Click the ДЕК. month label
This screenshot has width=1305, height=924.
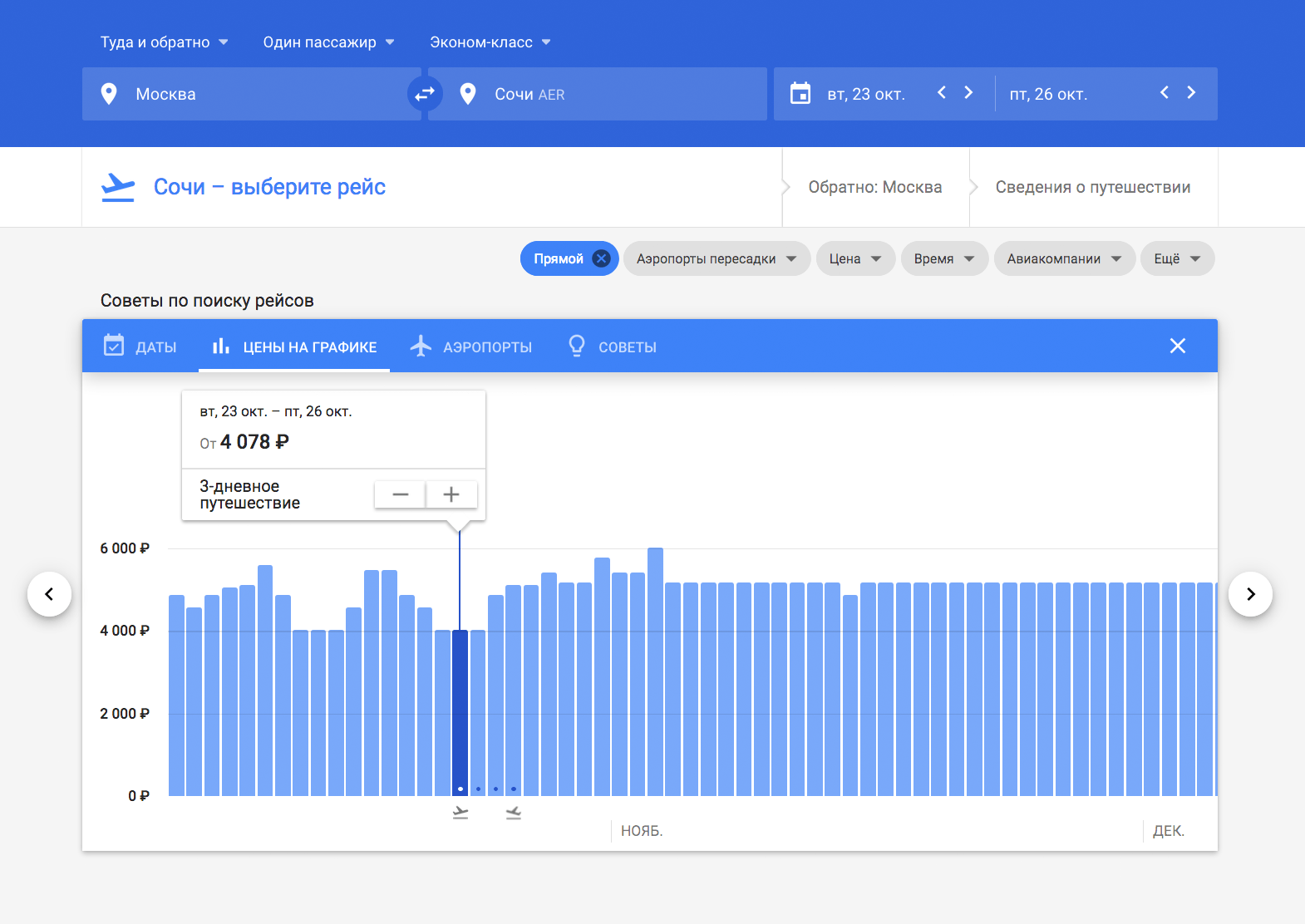point(1169,831)
